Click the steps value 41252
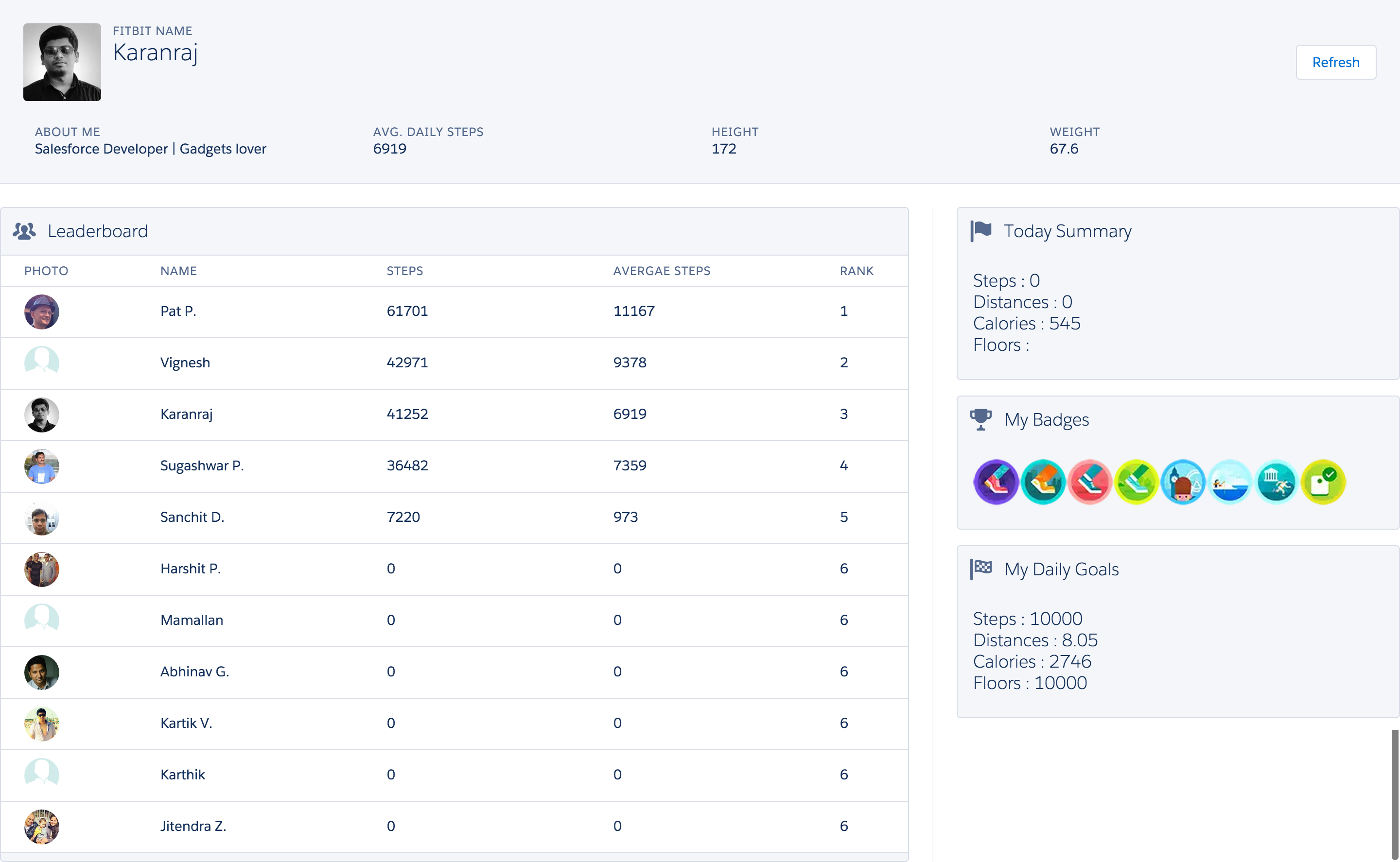Viewport: 1400px width, 862px height. point(407,414)
